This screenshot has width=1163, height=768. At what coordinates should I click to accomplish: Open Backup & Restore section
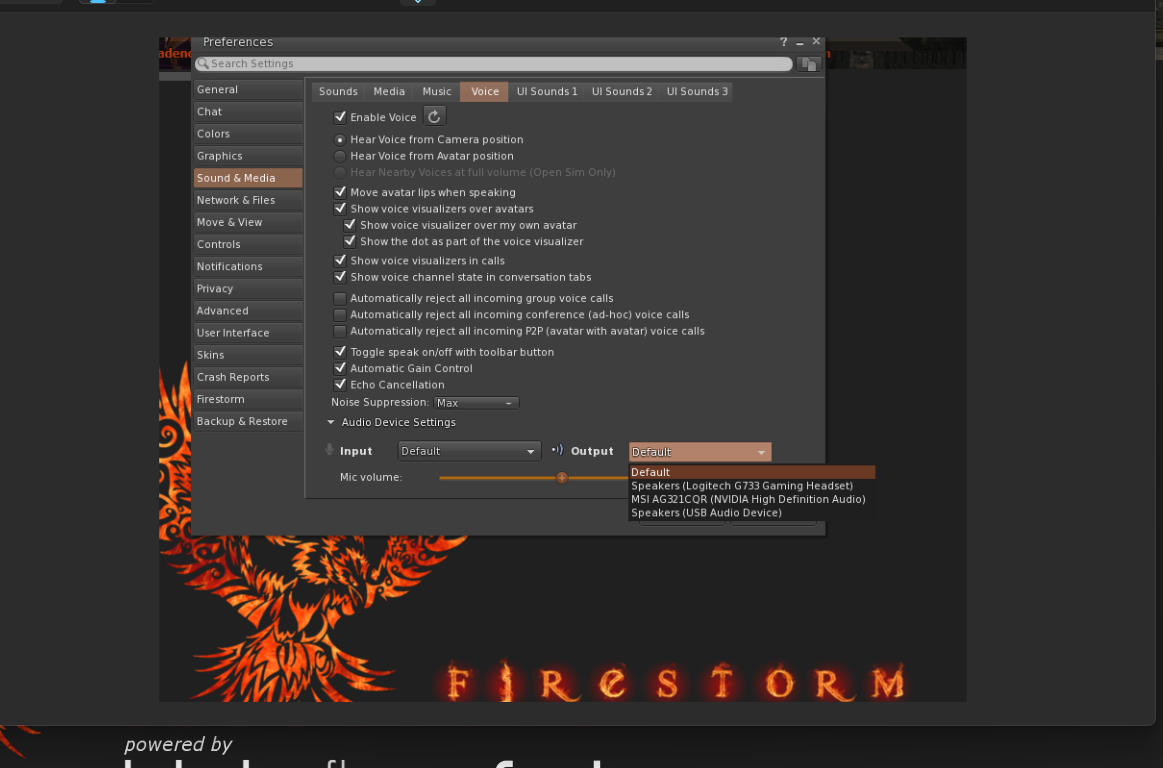(x=248, y=421)
